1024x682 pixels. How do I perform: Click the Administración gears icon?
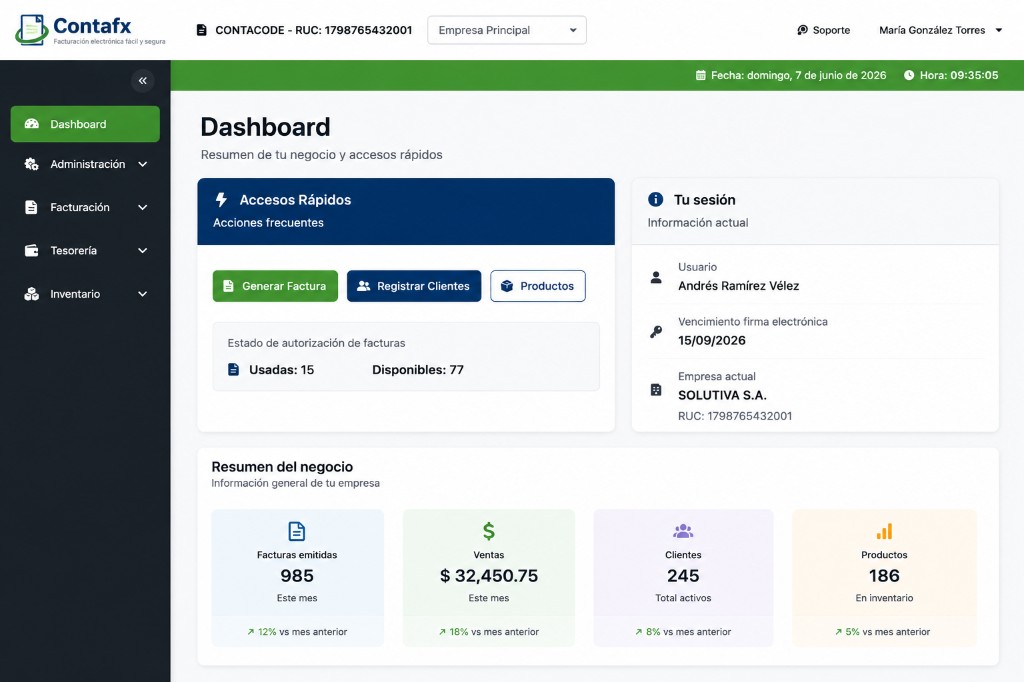pyautogui.click(x=31, y=164)
